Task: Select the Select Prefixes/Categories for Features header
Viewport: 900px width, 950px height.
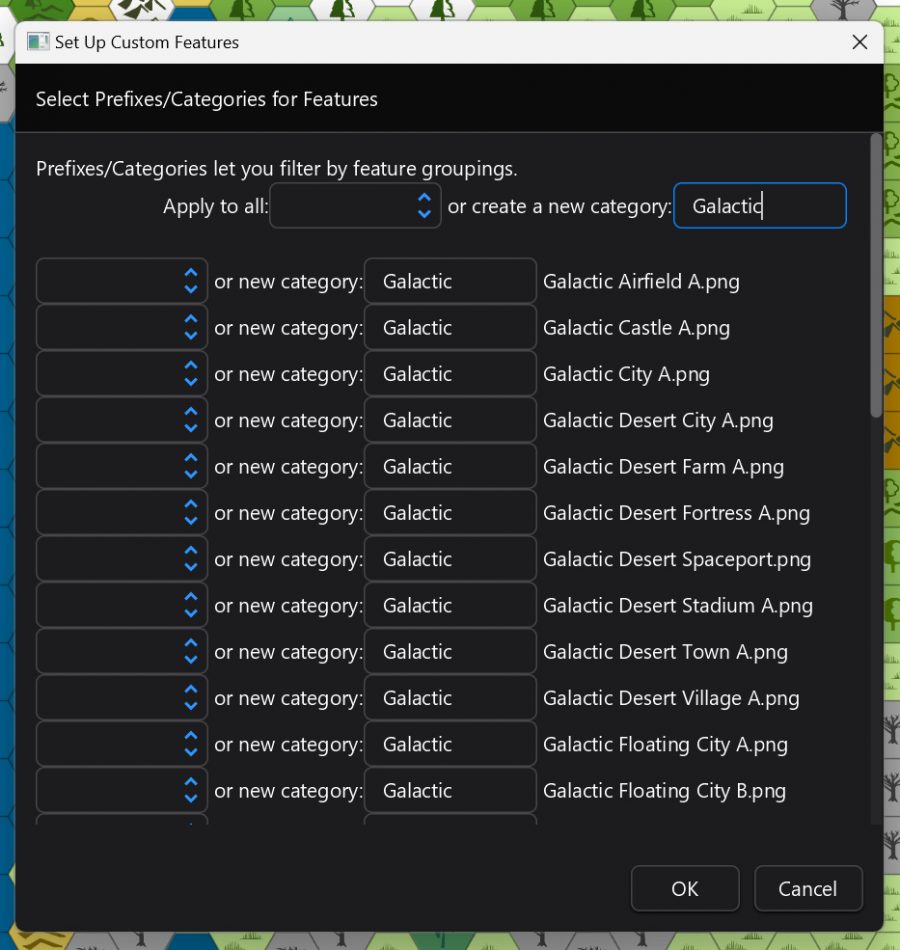Action: pyautogui.click(x=206, y=99)
